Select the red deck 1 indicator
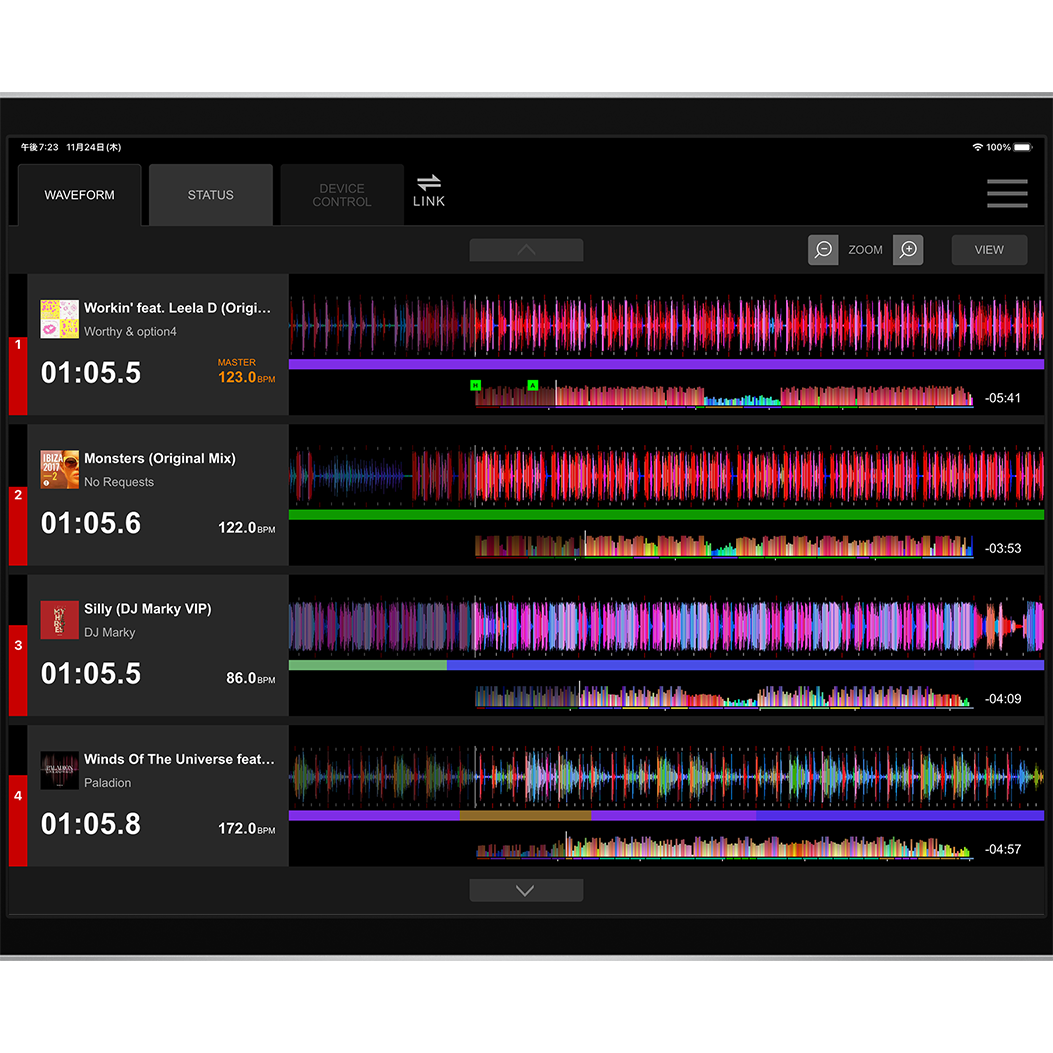The image size is (1053, 1053). click(17, 375)
